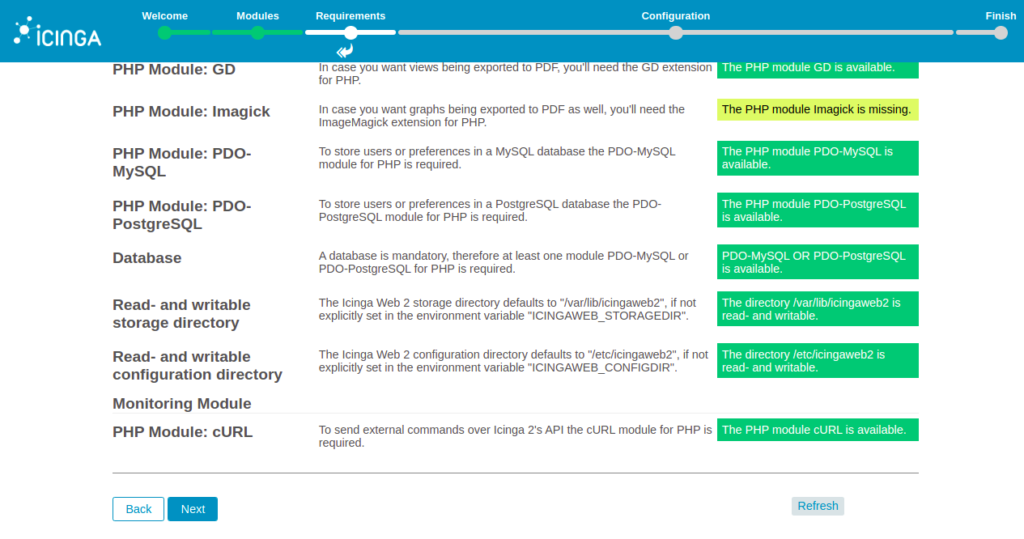The height and width of the screenshot is (539, 1024).
Task: Click 'PDO-MySQL OR PDO-PostgreSQL is available' status
Action: (818, 262)
